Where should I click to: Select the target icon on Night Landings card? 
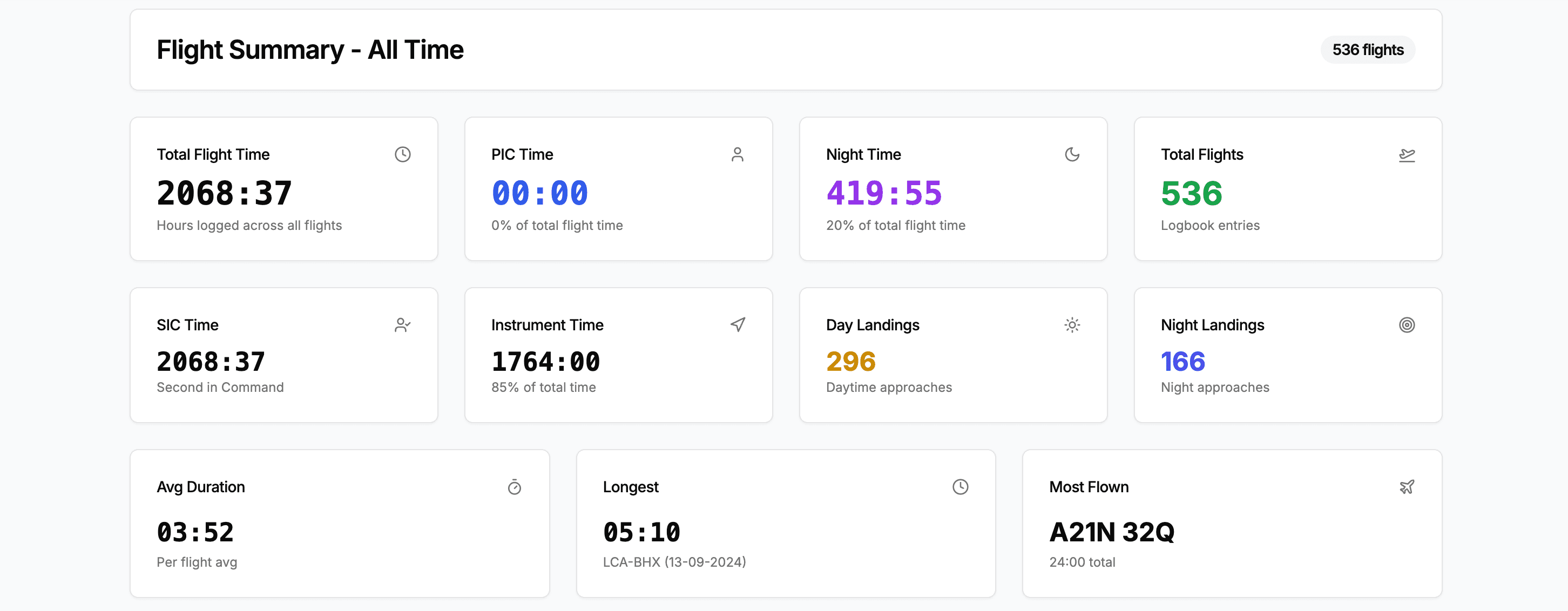click(x=1408, y=325)
